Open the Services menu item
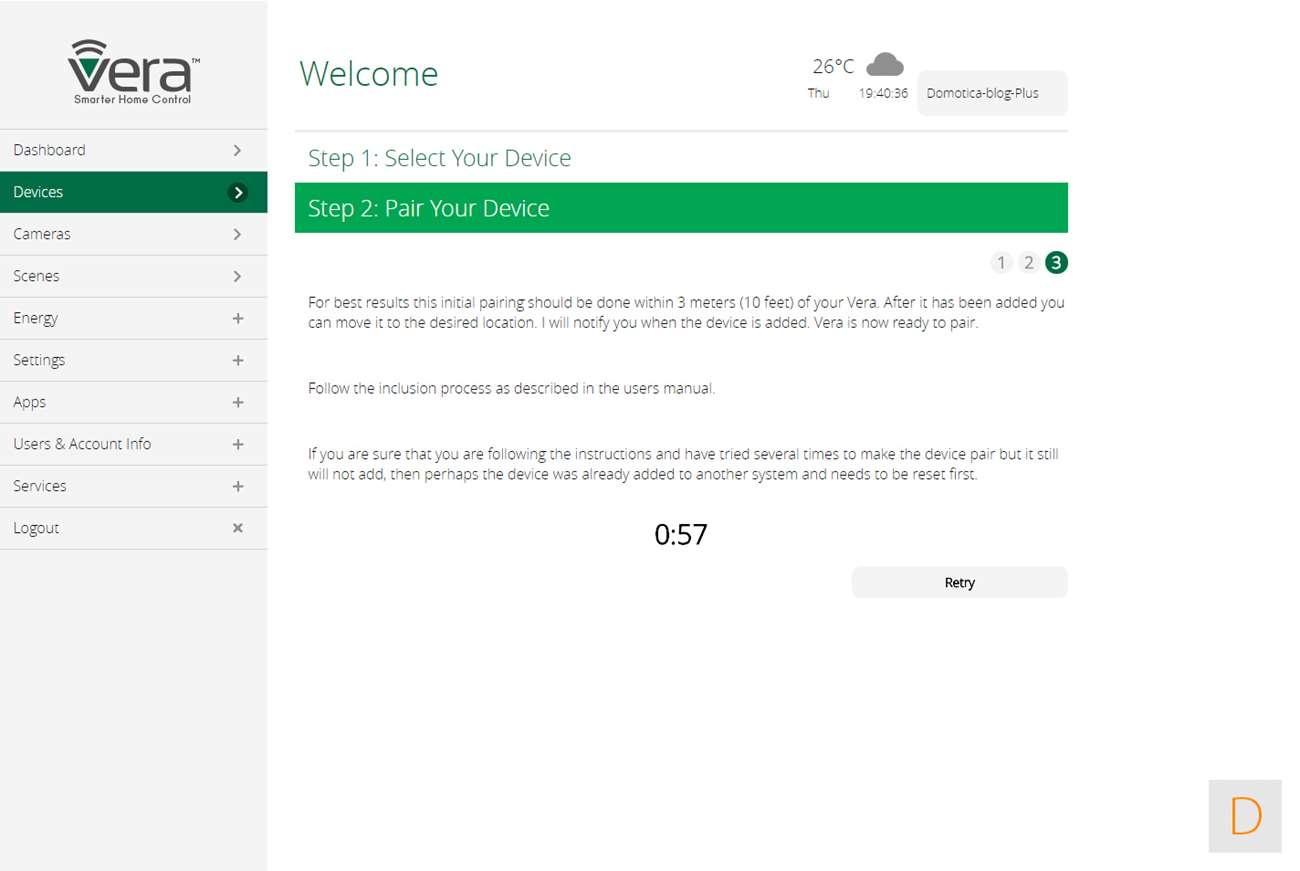The image size is (1300, 871). pos(134,486)
